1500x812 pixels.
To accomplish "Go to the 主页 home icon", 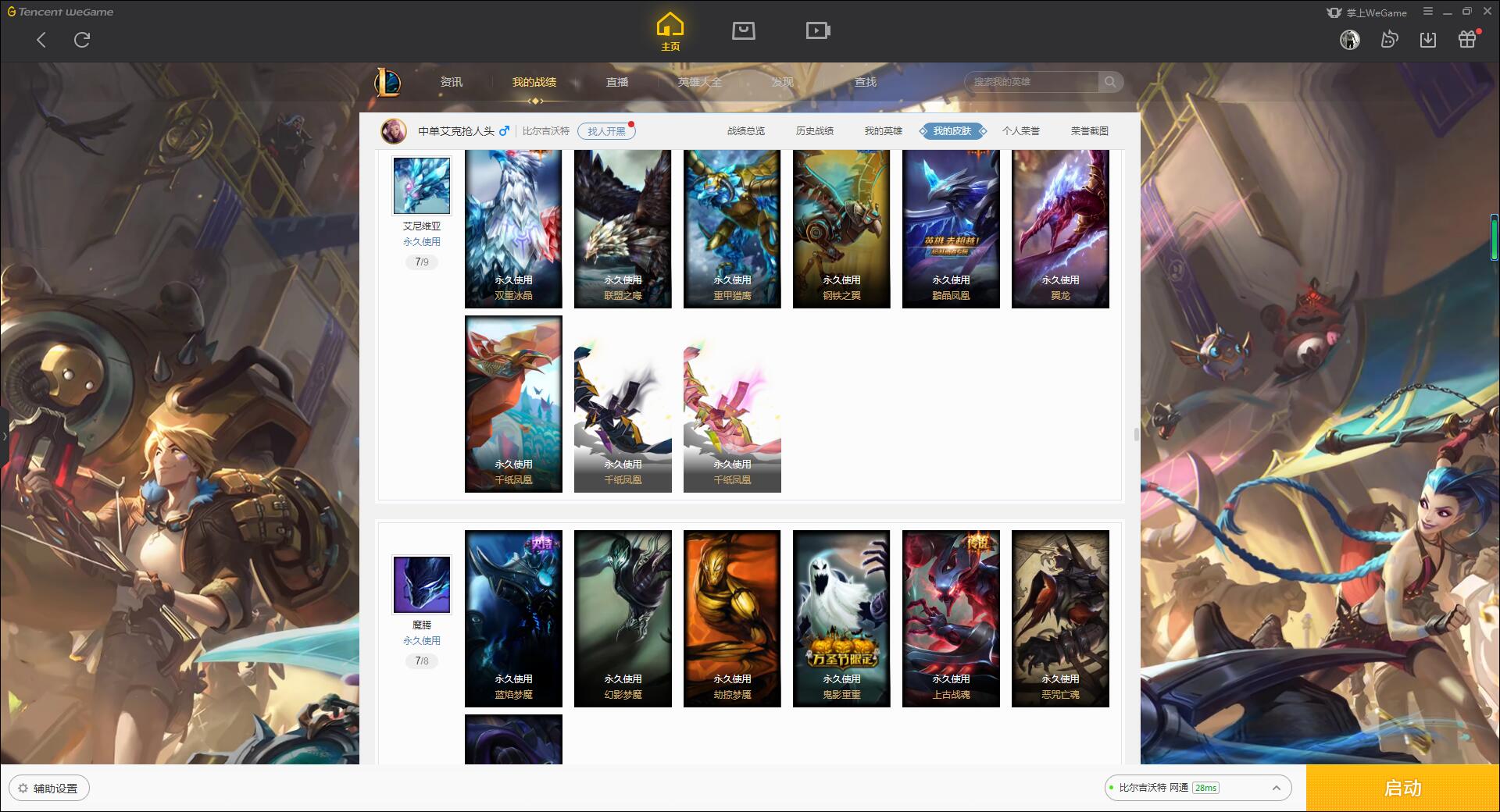I will (x=670, y=32).
